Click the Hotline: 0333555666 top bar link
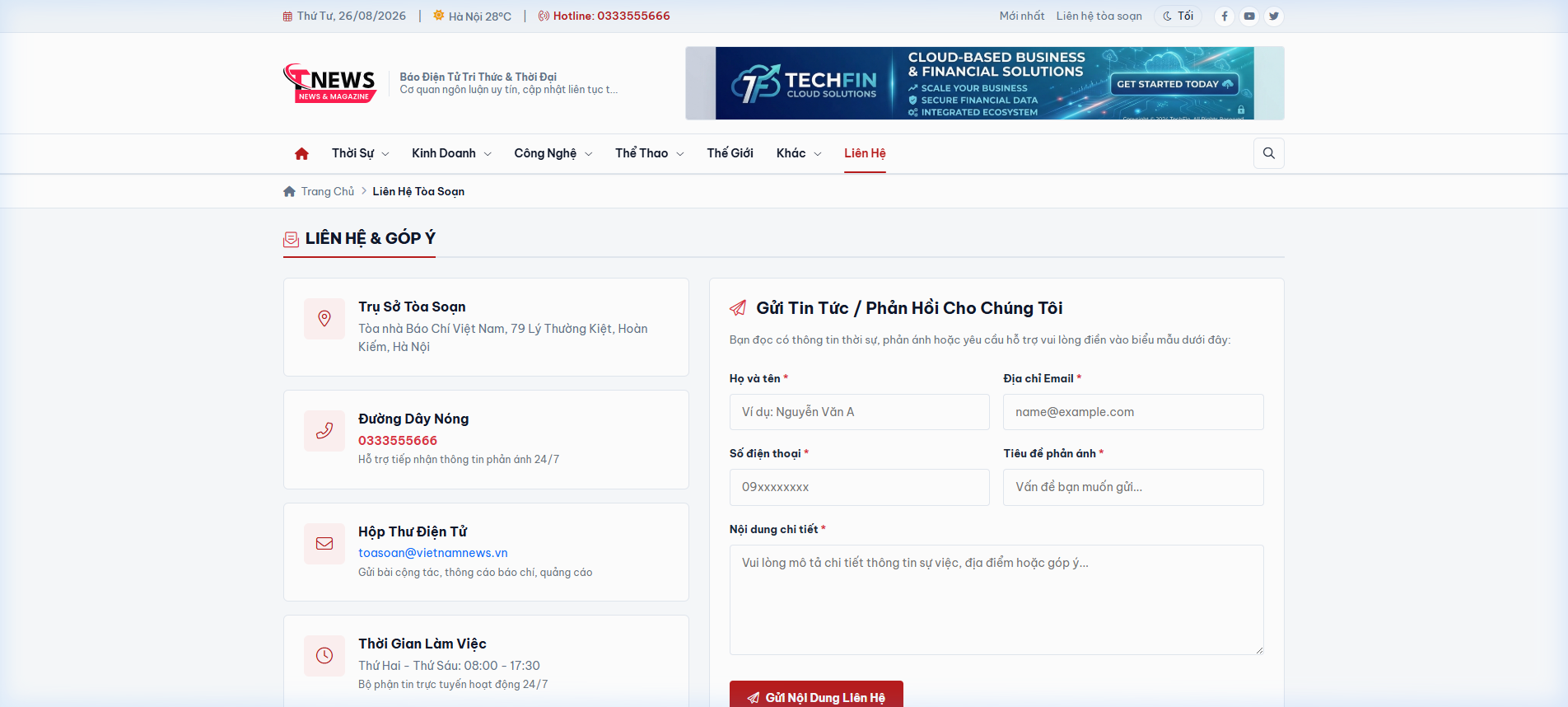 pos(612,16)
